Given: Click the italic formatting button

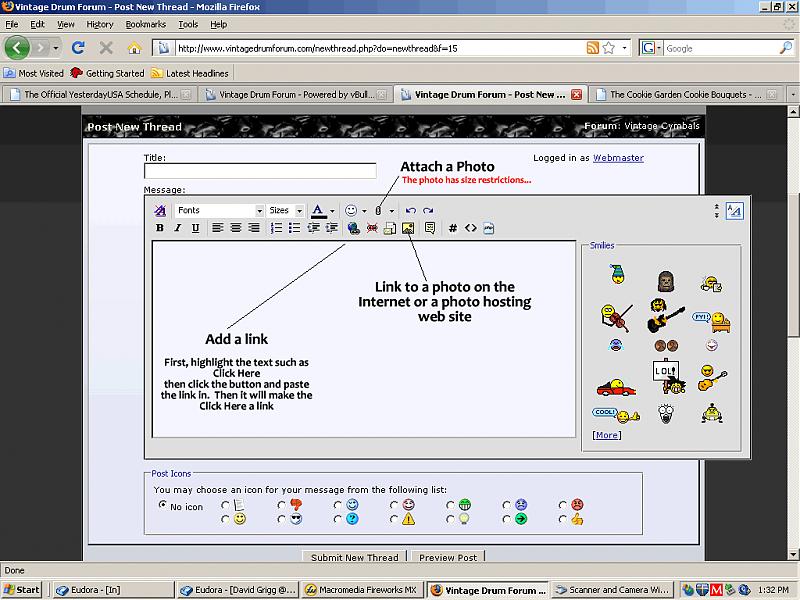Looking at the screenshot, I should pos(178,228).
